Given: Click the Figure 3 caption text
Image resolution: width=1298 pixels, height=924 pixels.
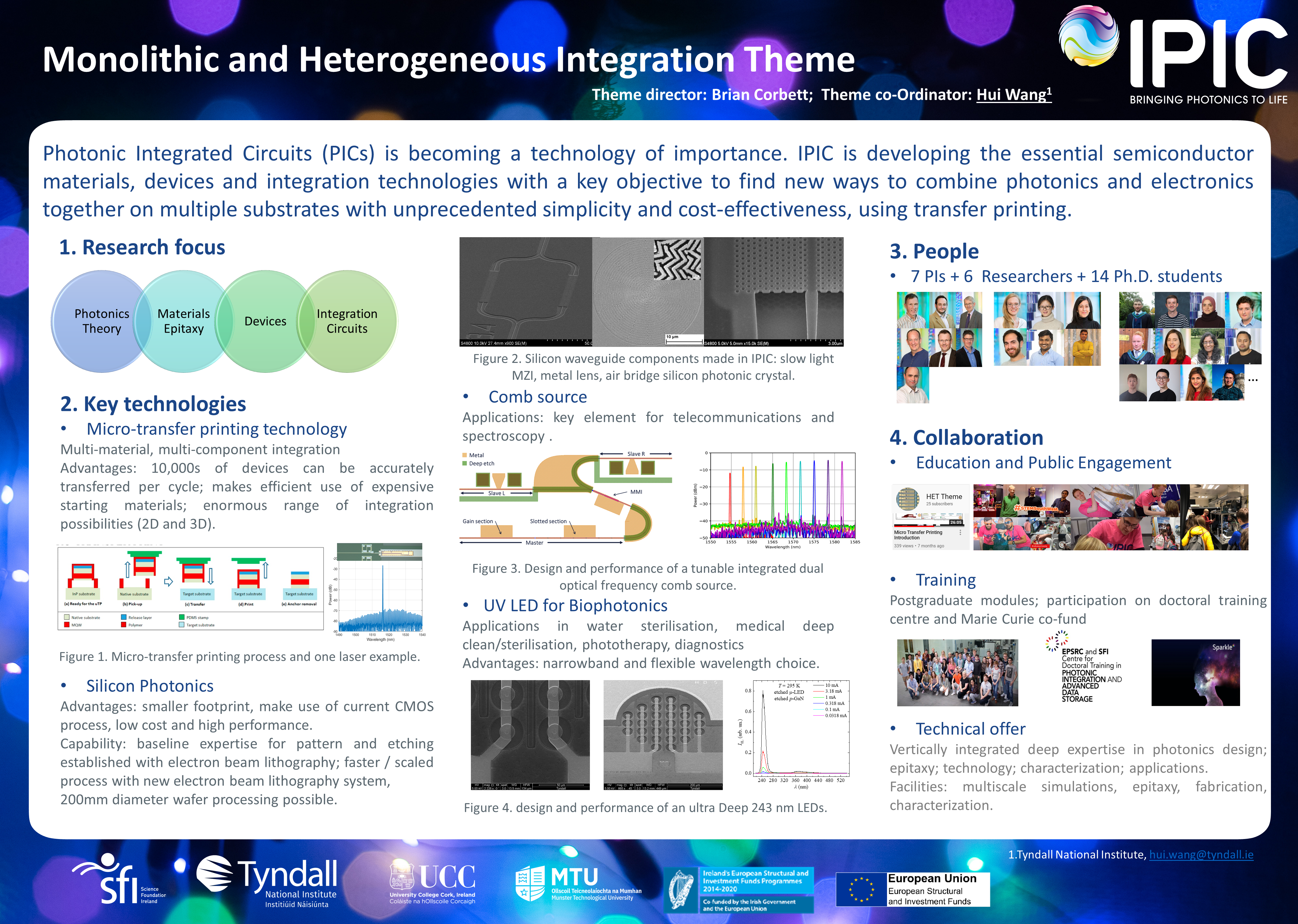Looking at the screenshot, I should [x=648, y=577].
